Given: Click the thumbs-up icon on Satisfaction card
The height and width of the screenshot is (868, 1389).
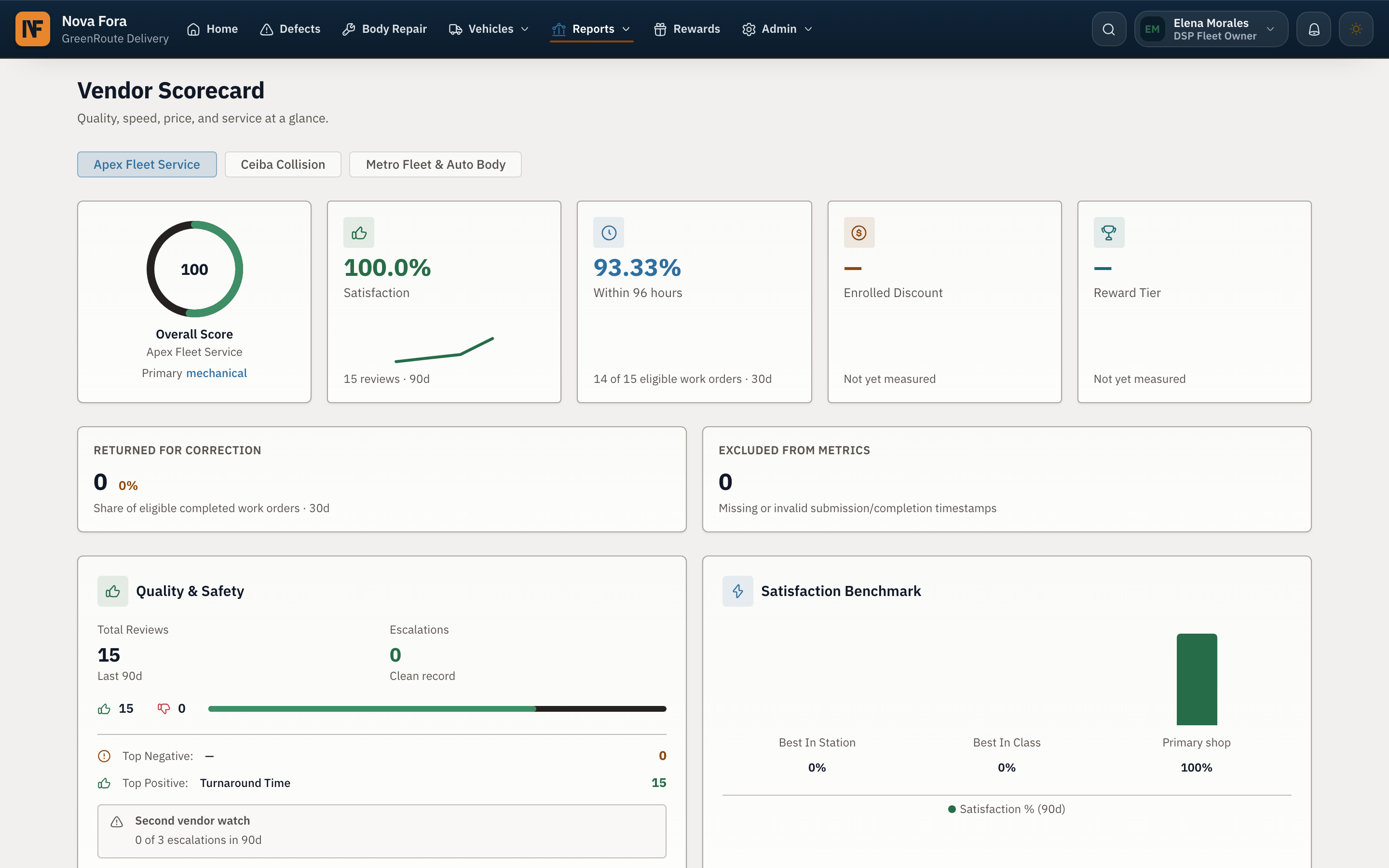Looking at the screenshot, I should (x=359, y=232).
